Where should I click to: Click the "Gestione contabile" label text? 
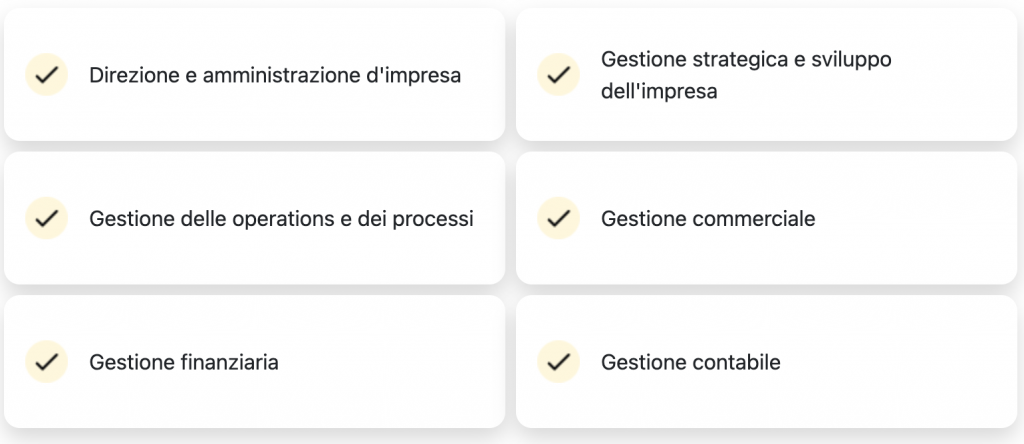pos(690,362)
